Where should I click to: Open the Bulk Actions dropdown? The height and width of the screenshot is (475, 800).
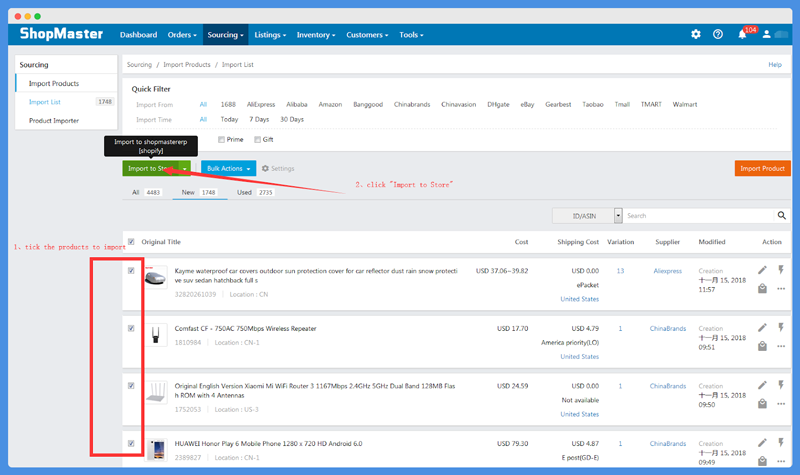(229, 168)
